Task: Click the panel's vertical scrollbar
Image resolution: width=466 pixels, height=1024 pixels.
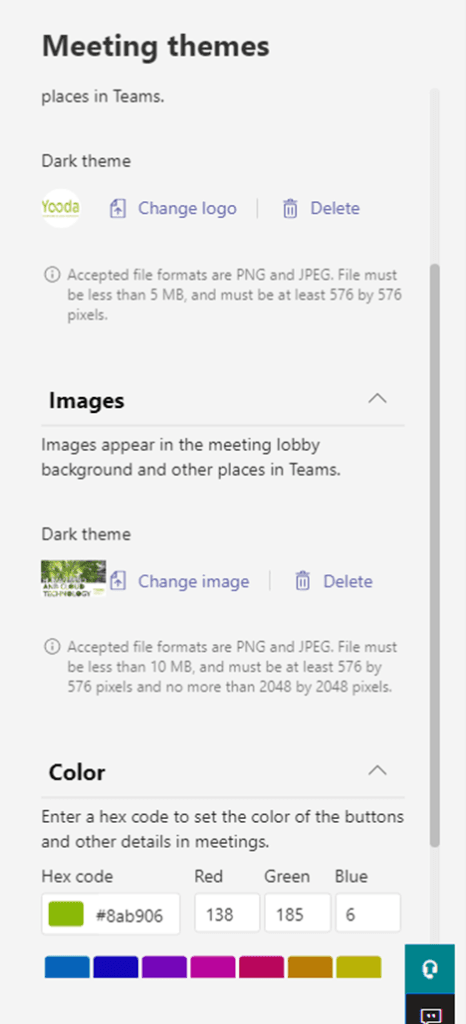Action: pos(435,555)
